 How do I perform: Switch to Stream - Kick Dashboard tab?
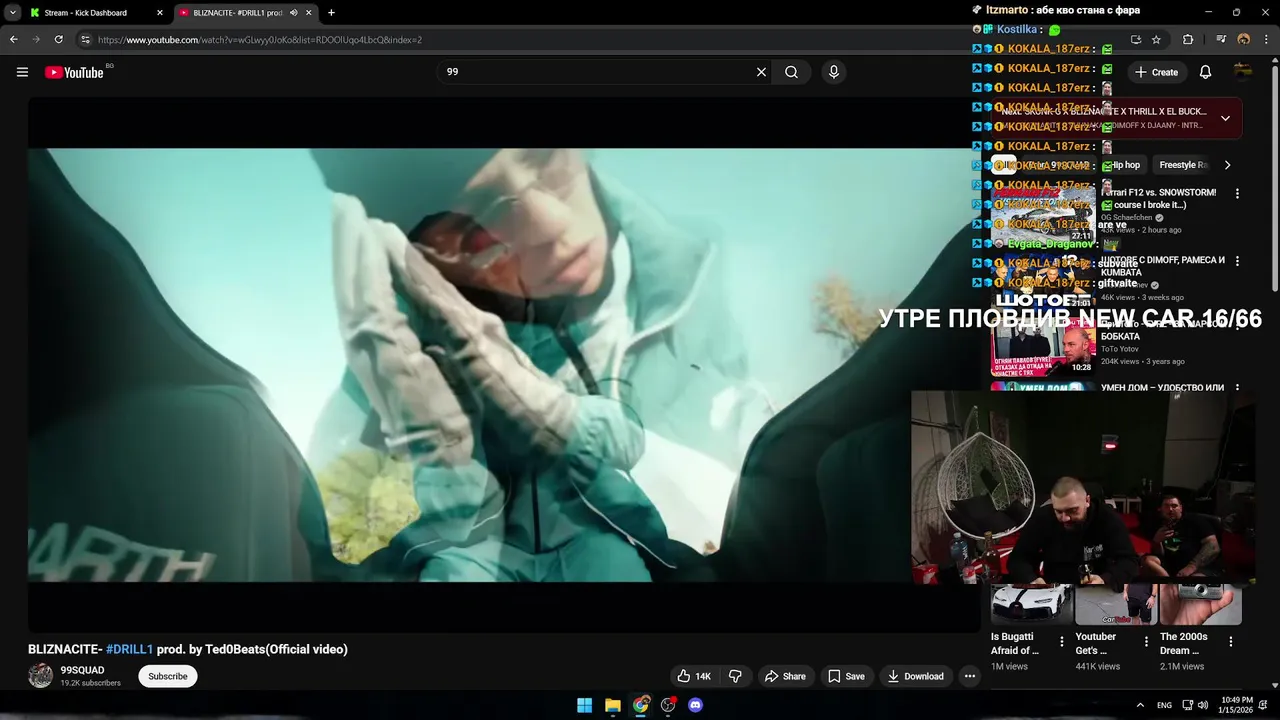[x=96, y=13]
